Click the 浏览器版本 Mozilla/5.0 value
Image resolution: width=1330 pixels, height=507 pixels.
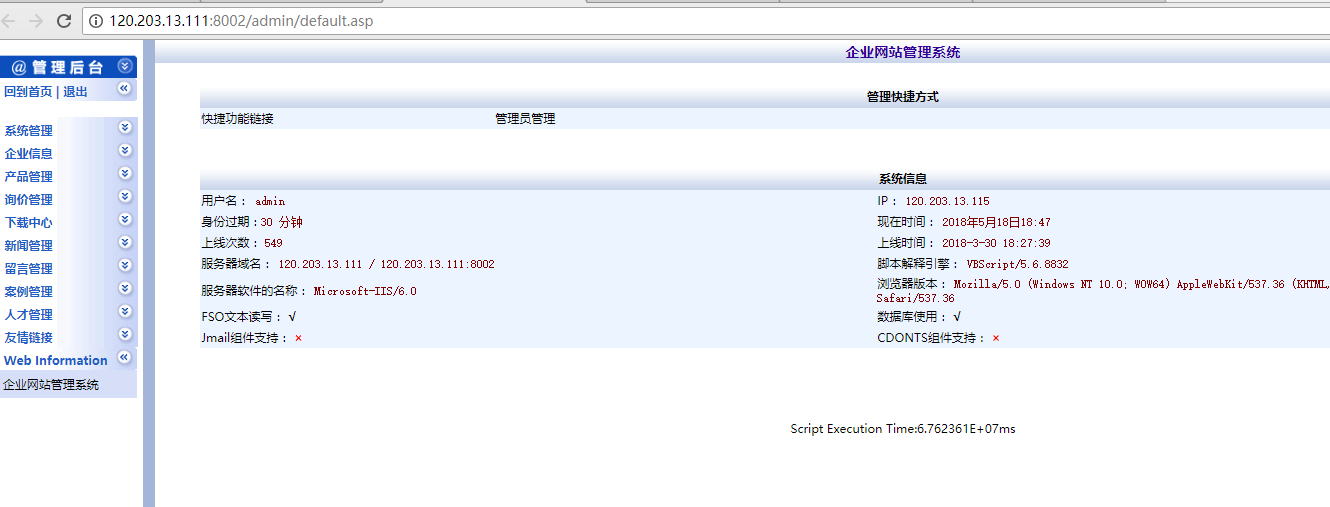1103,291
